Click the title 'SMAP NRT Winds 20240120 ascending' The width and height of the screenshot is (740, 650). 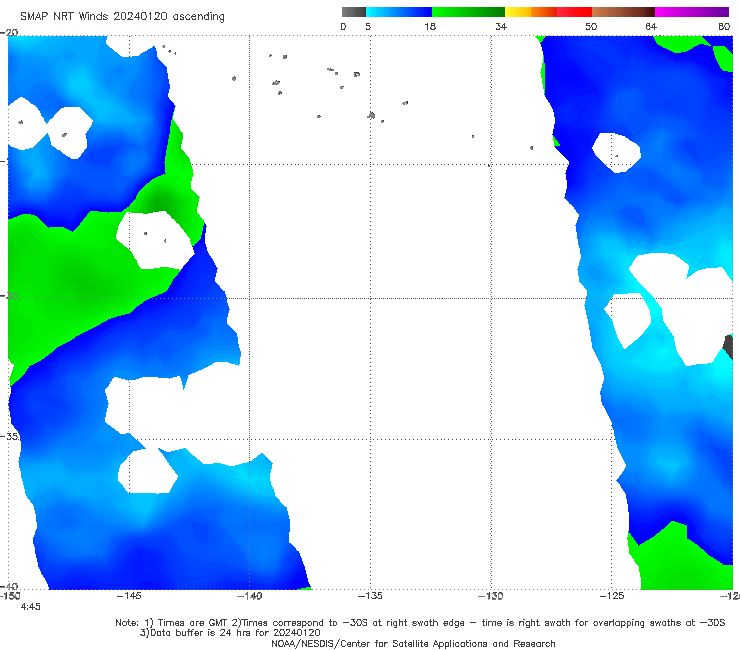(x=122, y=17)
